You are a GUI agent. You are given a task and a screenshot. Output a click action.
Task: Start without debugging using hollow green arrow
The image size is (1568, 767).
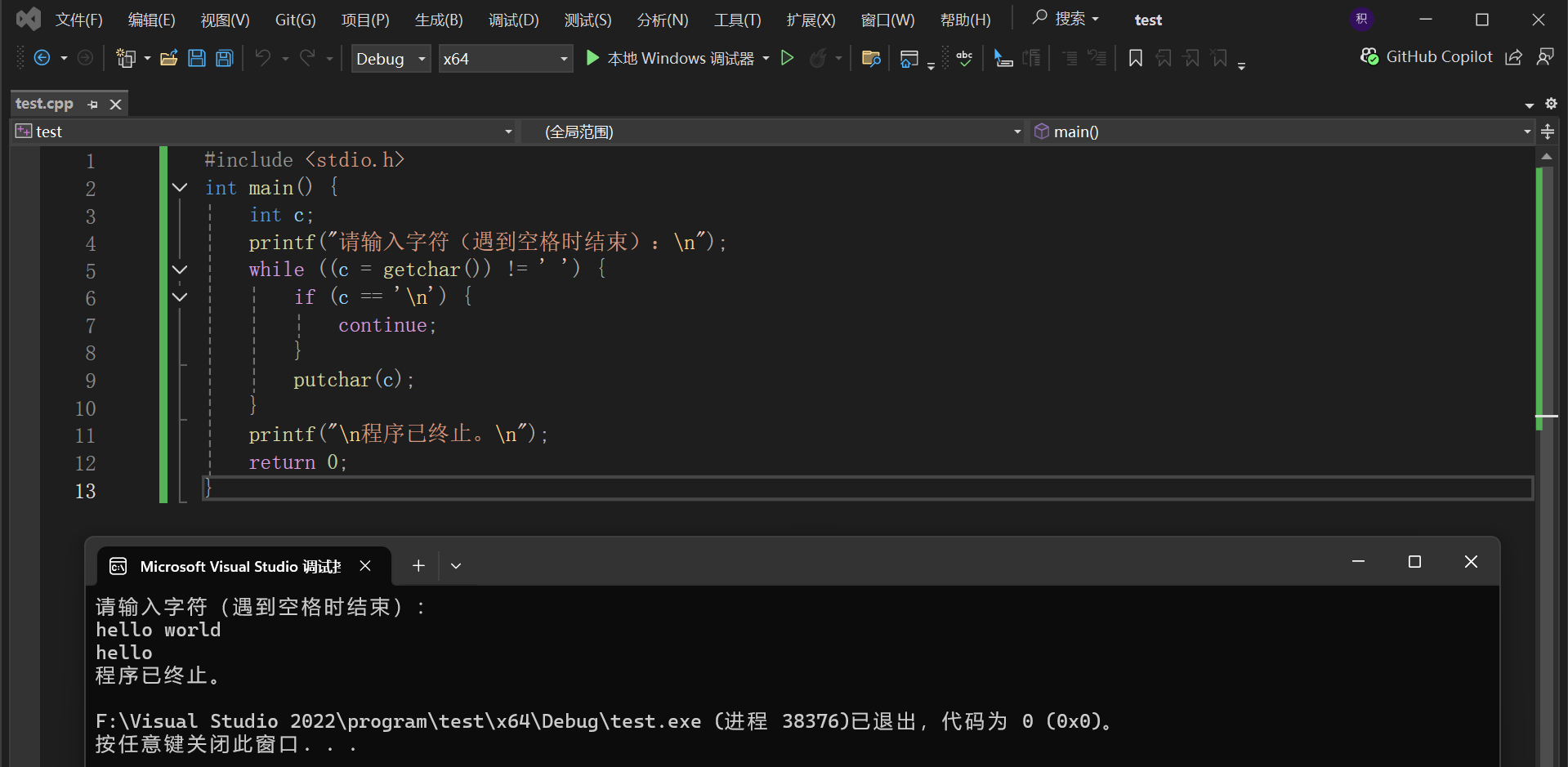[x=788, y=58]
